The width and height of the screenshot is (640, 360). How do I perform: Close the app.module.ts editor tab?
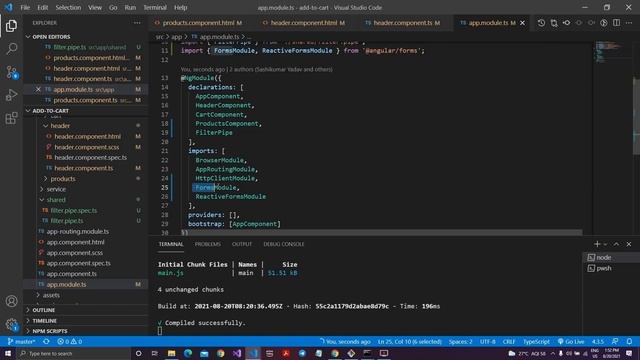(x=522, y=23)
